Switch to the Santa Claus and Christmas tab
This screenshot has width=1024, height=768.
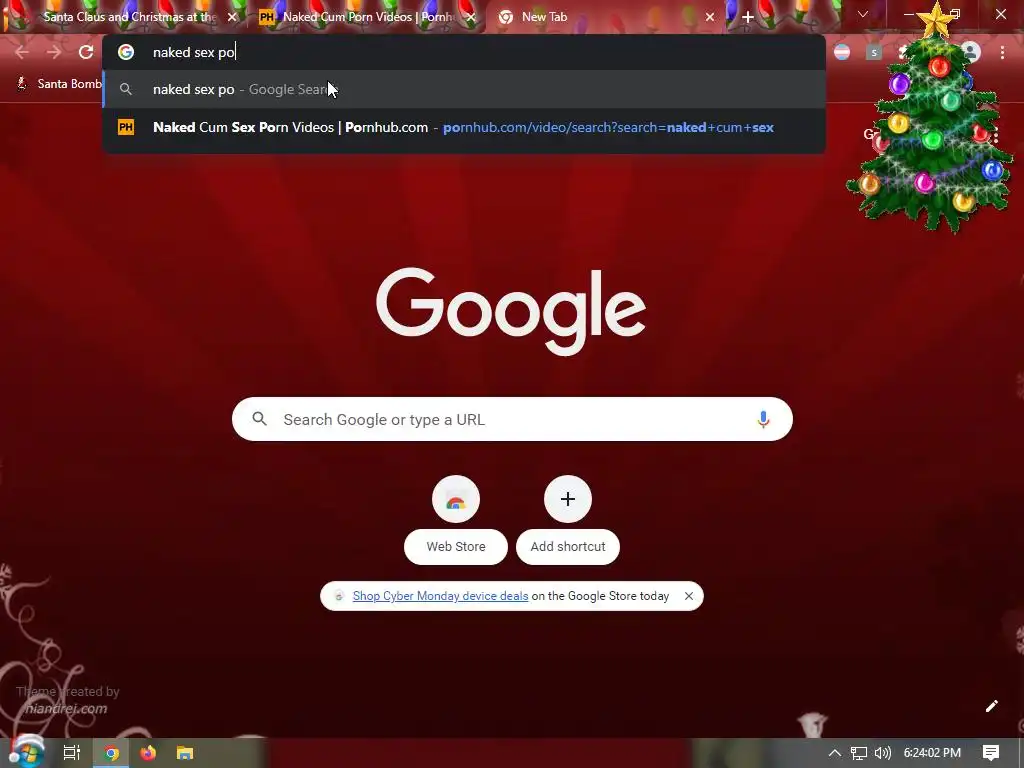point(129,17)
